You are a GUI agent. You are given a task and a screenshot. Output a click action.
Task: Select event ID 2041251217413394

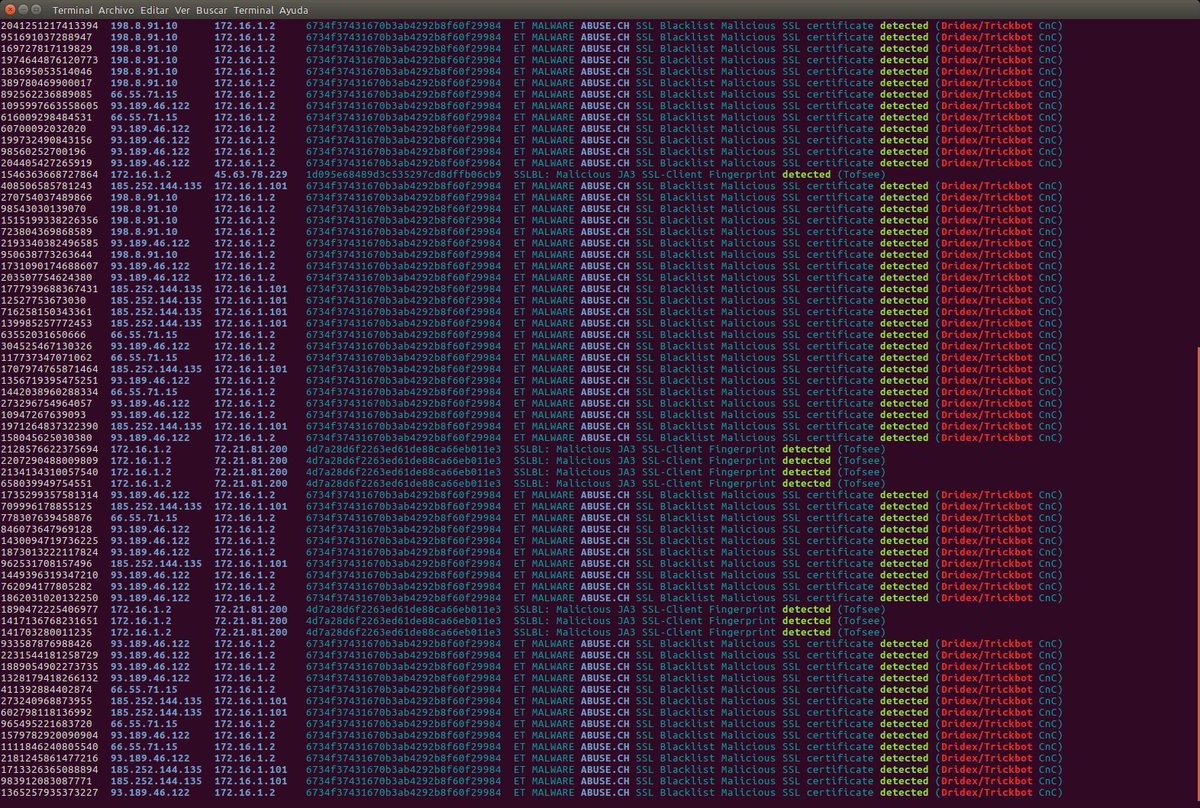point(50,25)
